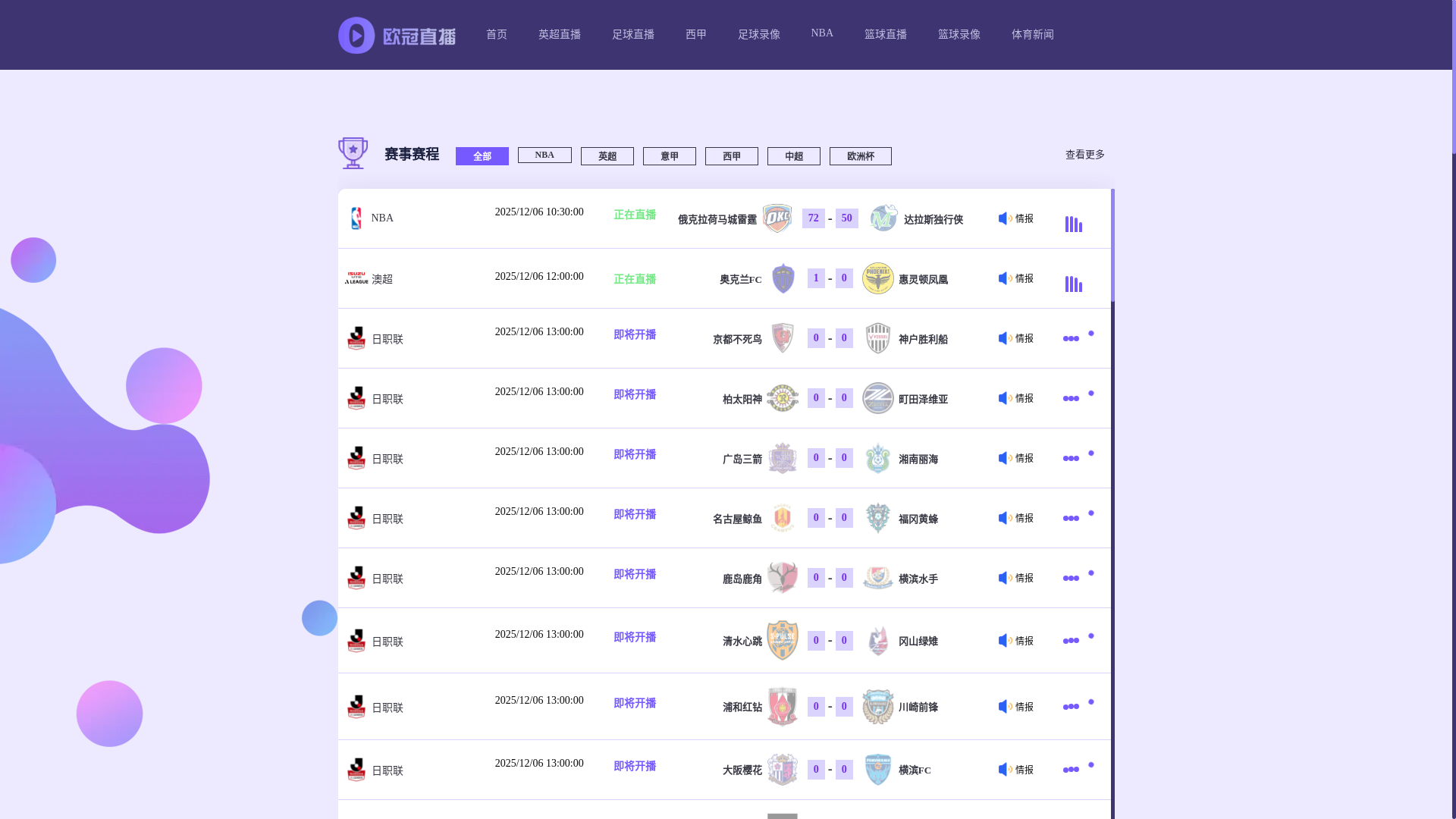
Task: Click the live bars icon in 澳超 row
Action: coord(1073,284)
